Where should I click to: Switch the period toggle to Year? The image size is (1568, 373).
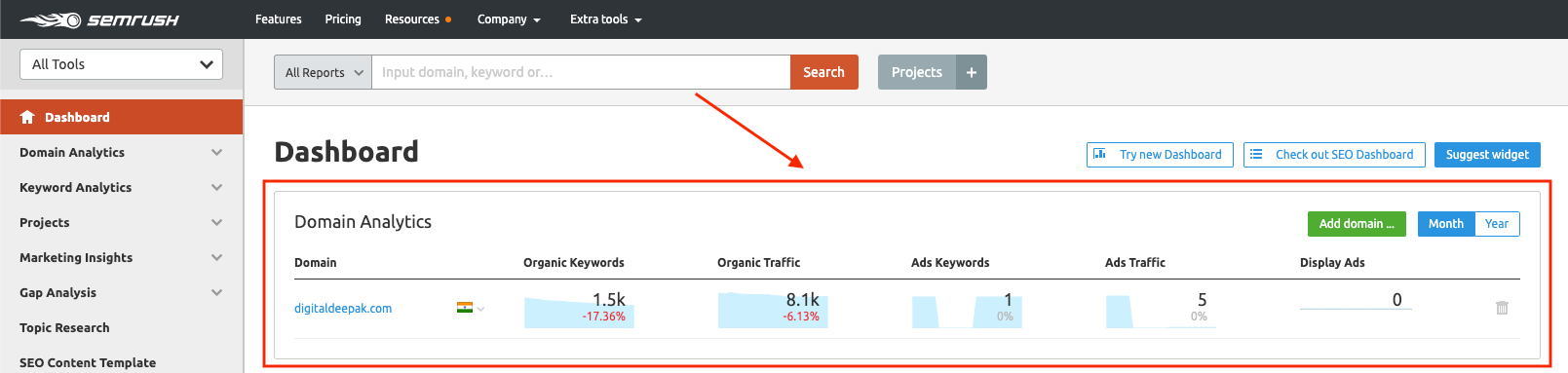(x=1497, y=224)
